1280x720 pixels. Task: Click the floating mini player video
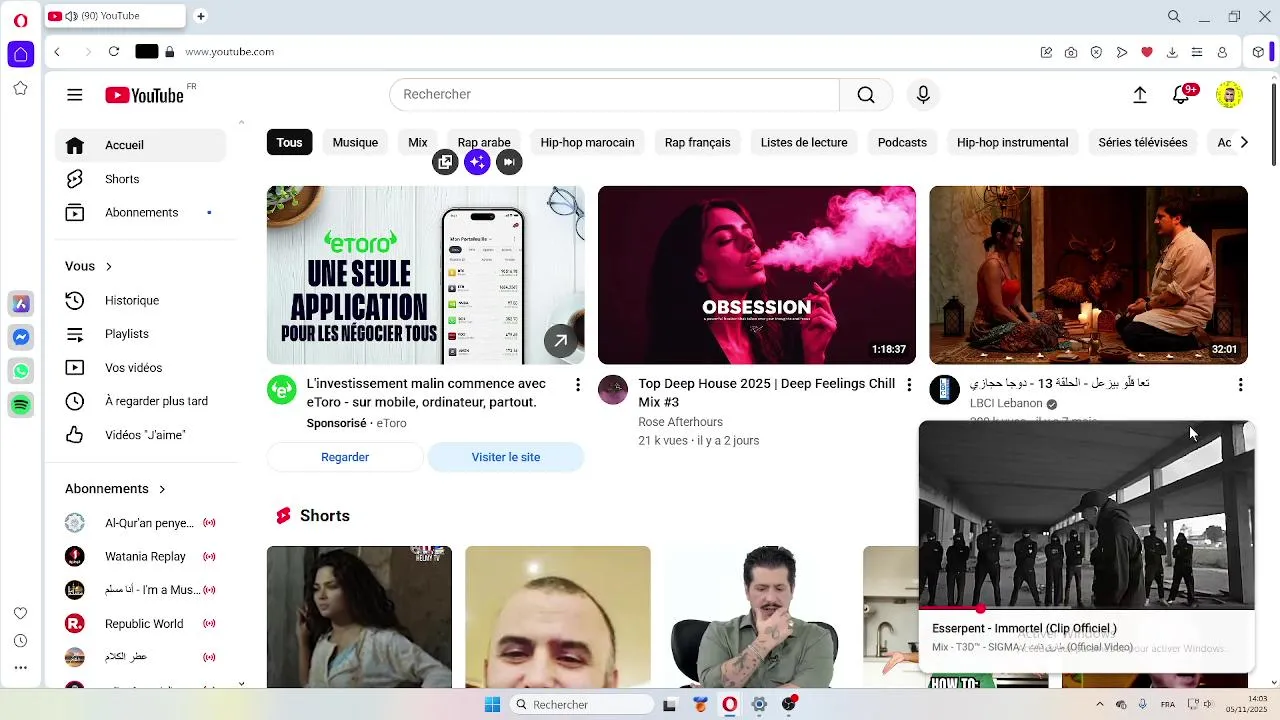(x=1086, y=514)
